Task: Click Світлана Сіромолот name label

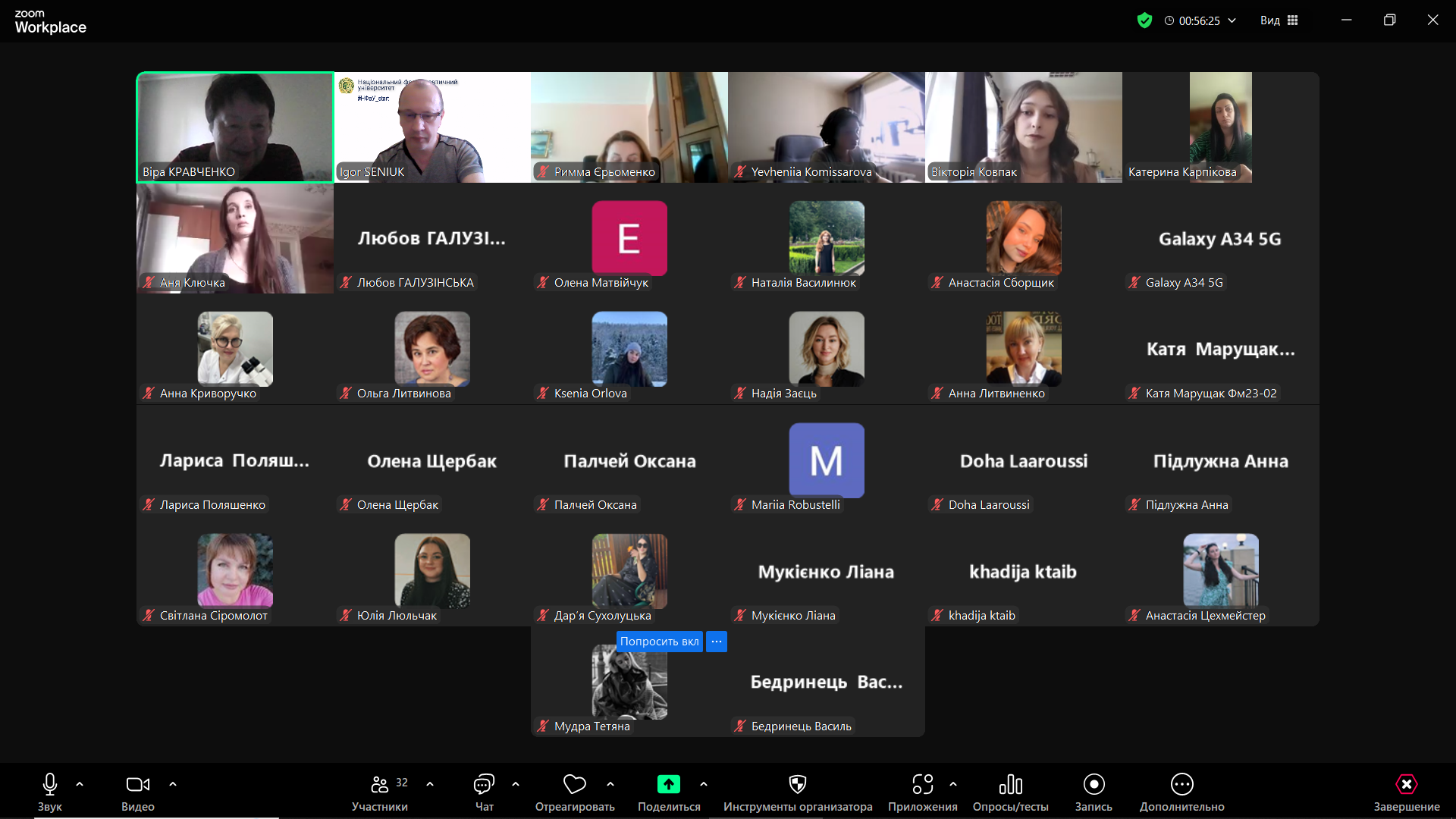Action: point(214,616)
